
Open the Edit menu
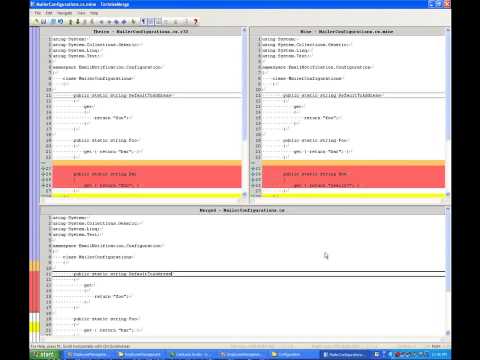[49, 13]
